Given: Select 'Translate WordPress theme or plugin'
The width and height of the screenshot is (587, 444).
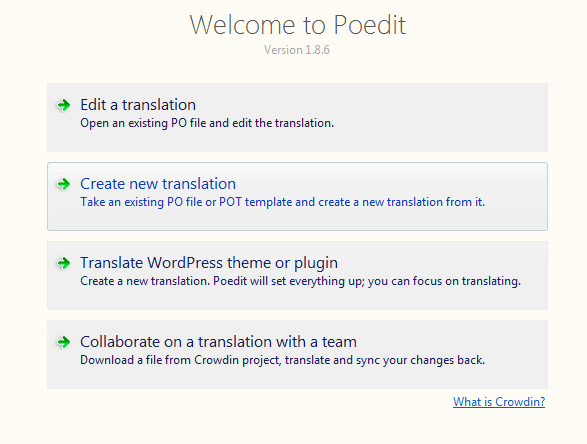Looking at the screenshot, I should coord(209,263).
